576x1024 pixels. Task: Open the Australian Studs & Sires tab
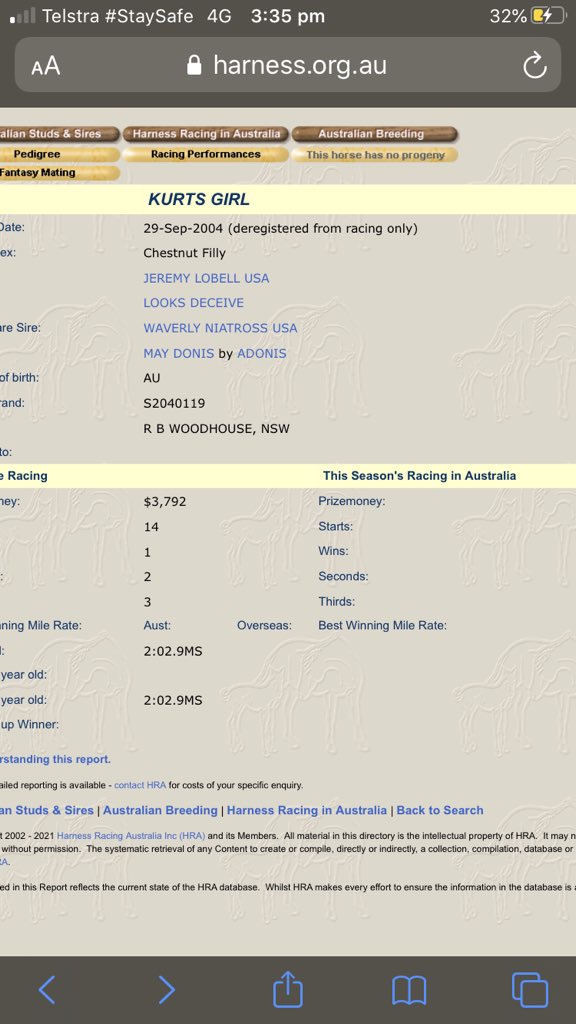pyautogui.click(x=59, y=134)
